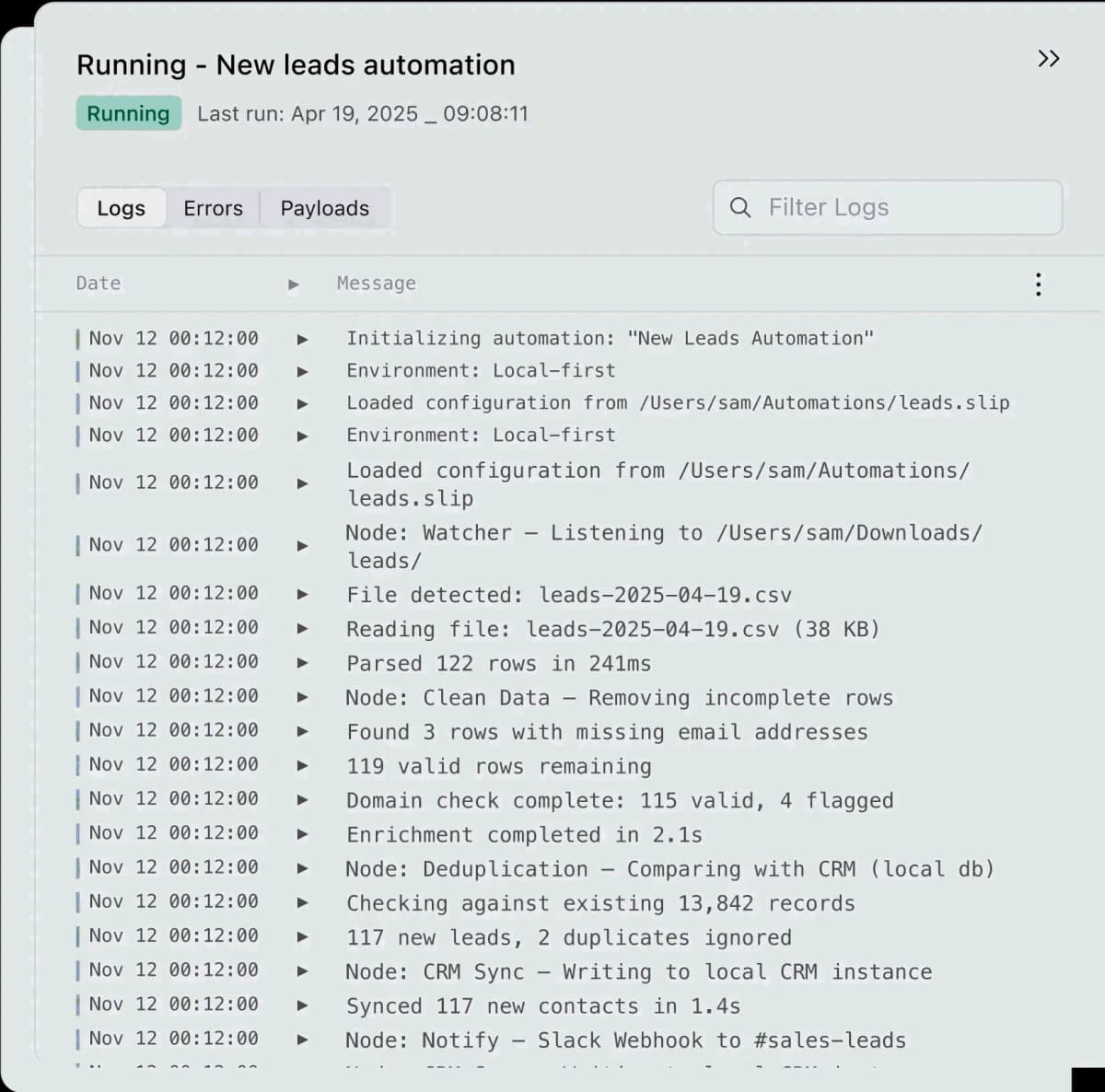
Task: Switch to the Payloads tab
Action: pos(324,208)
